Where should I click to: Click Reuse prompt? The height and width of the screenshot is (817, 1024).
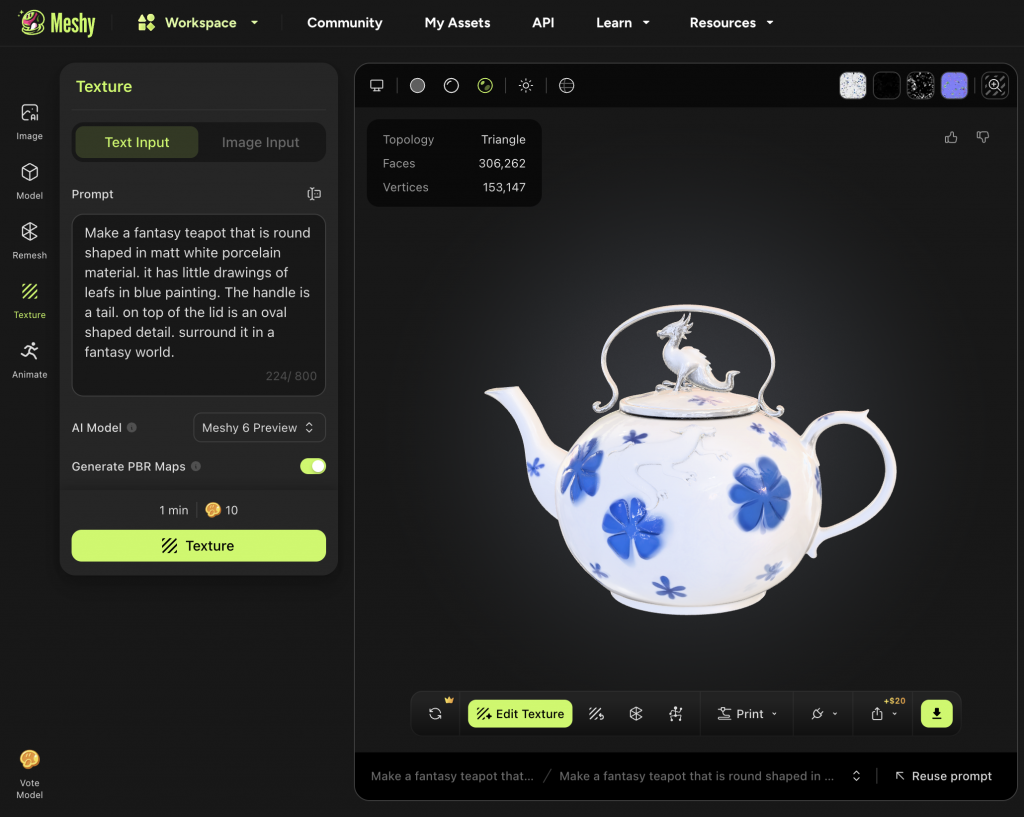(x=943, y=776)
